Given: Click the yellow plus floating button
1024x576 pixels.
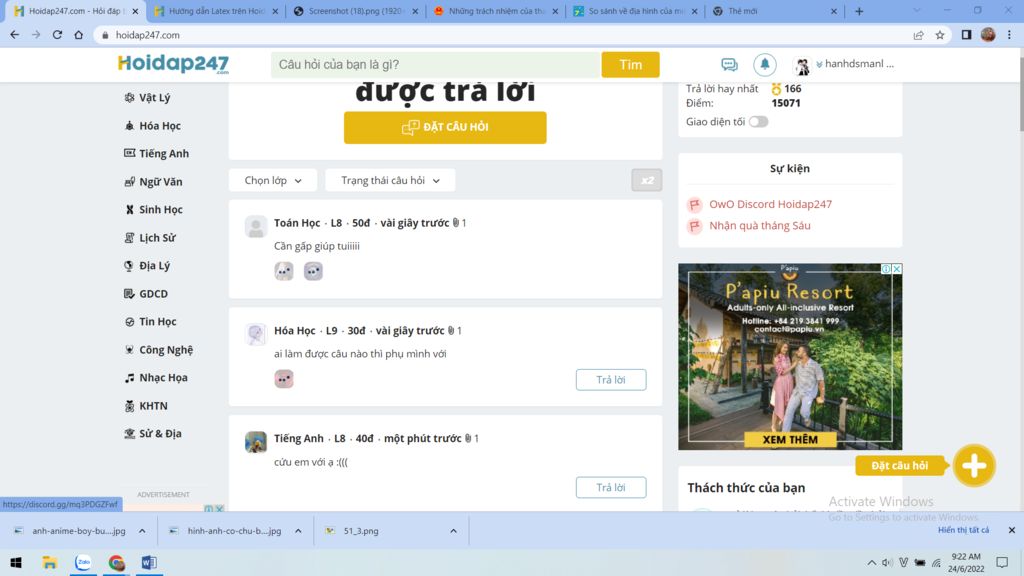Looking at the screenshot, I should point(974,466).
